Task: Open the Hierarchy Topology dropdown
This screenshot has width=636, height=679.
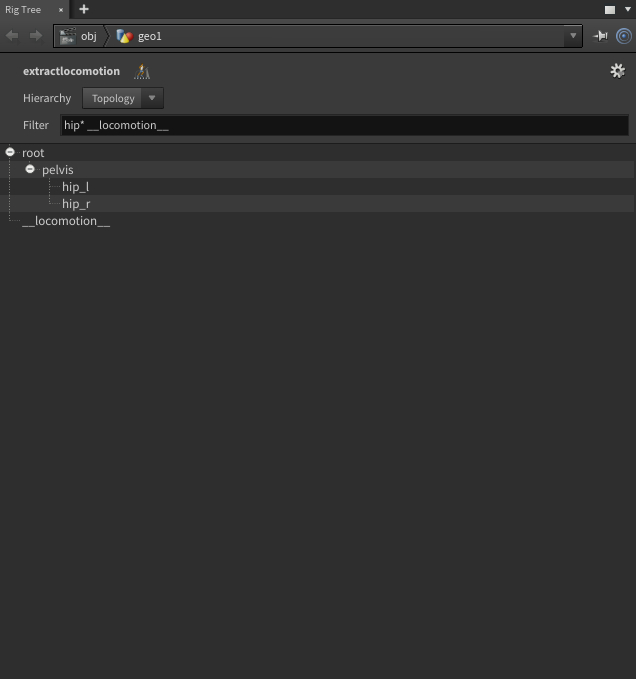Action: point(122,98)
